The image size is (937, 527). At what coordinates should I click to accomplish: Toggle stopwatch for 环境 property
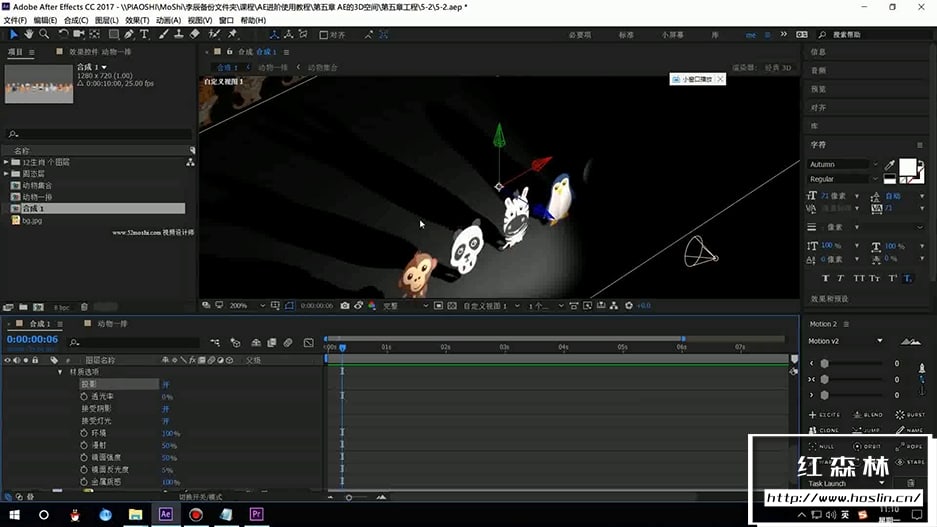pyautogui.click(x=84, y=433)
